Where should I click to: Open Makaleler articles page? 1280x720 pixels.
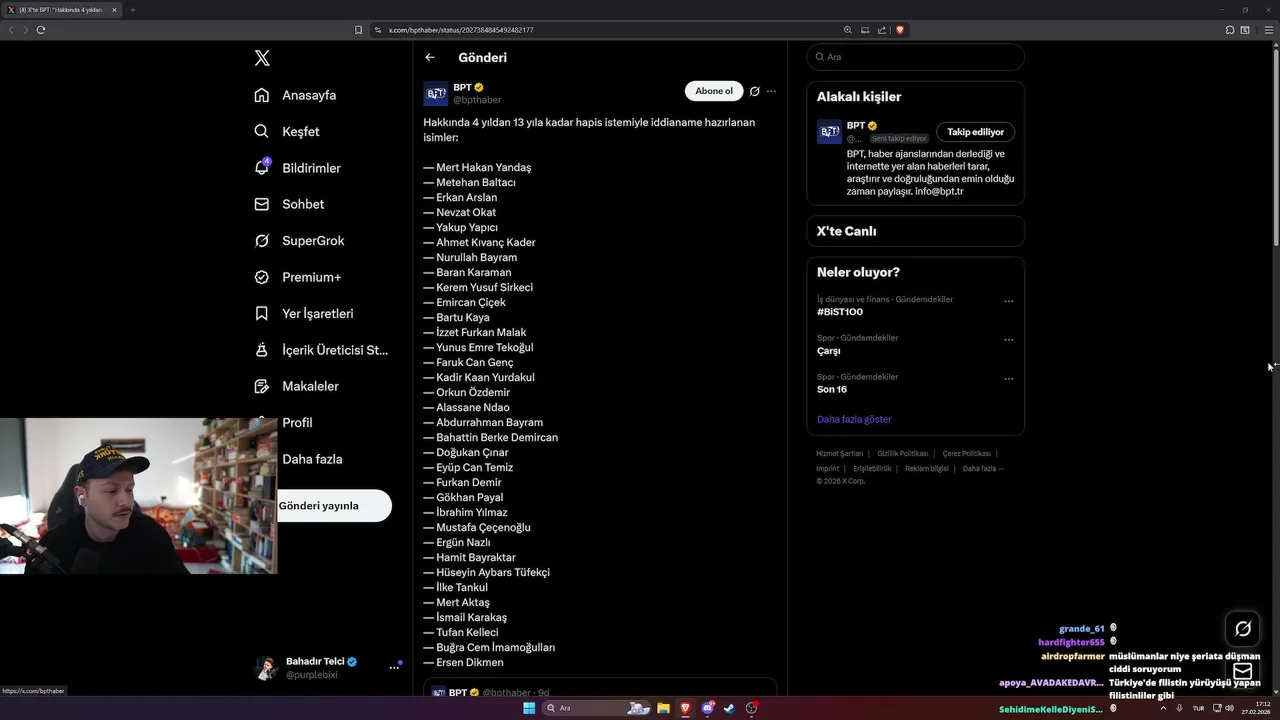pos(296,386)
